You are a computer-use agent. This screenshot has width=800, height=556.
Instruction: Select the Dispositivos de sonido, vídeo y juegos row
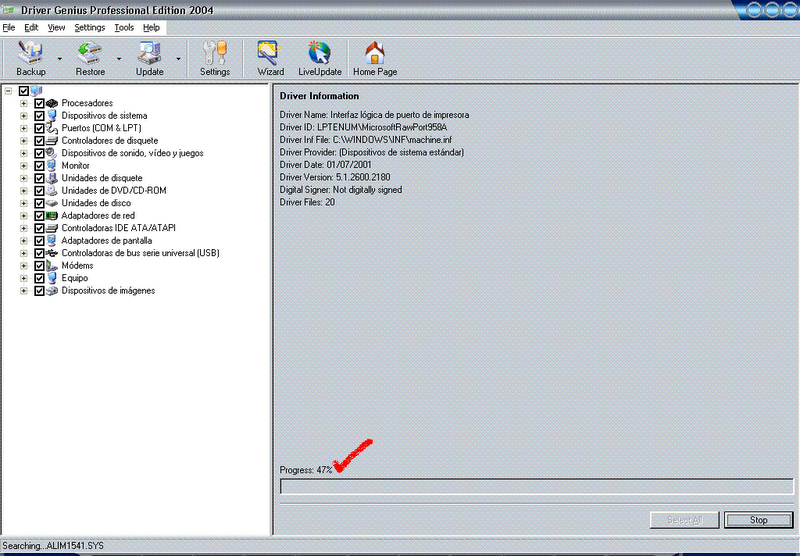pos(132,153)
